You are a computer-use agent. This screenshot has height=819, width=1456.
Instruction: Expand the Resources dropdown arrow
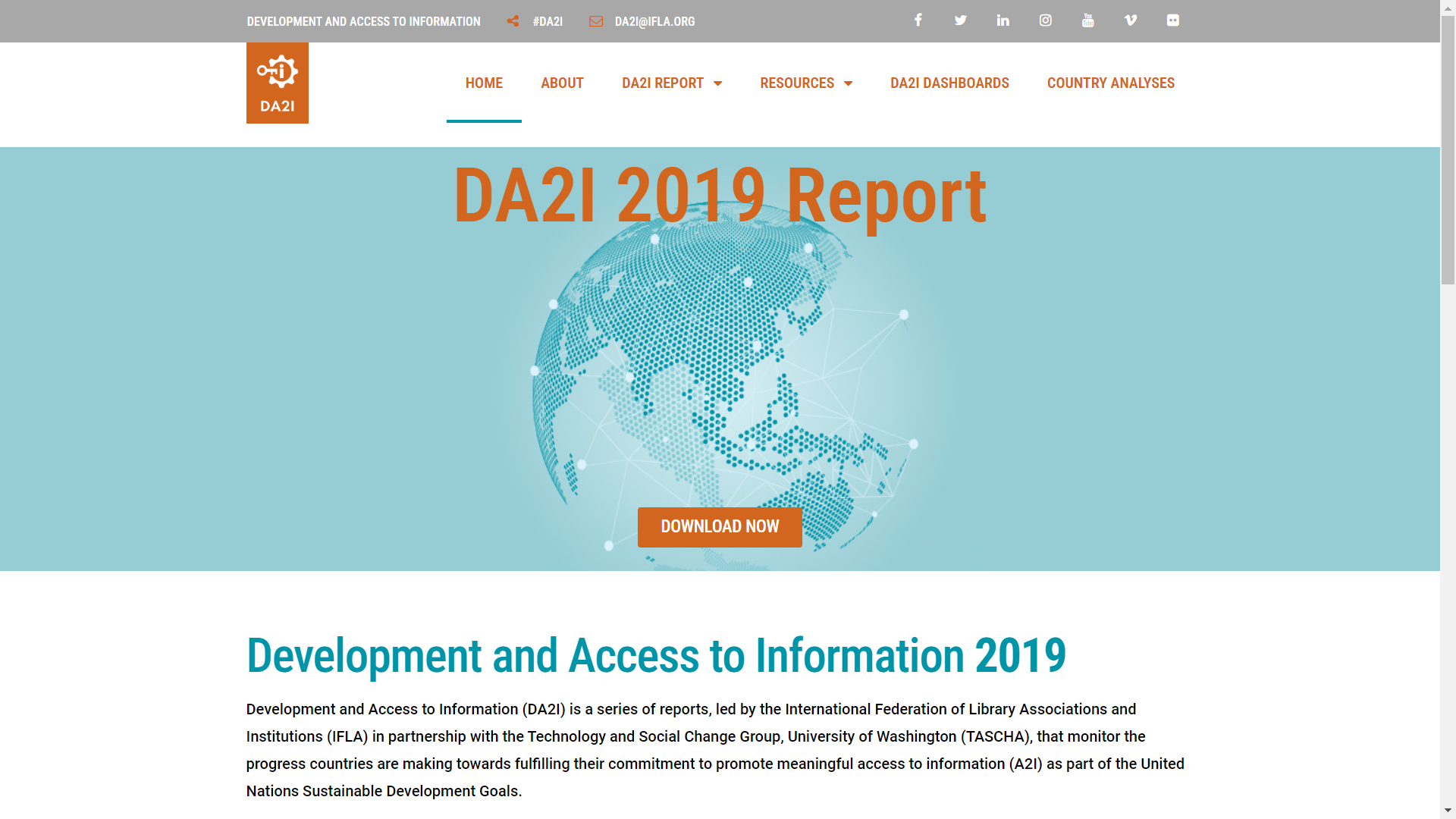click(848, 83)
